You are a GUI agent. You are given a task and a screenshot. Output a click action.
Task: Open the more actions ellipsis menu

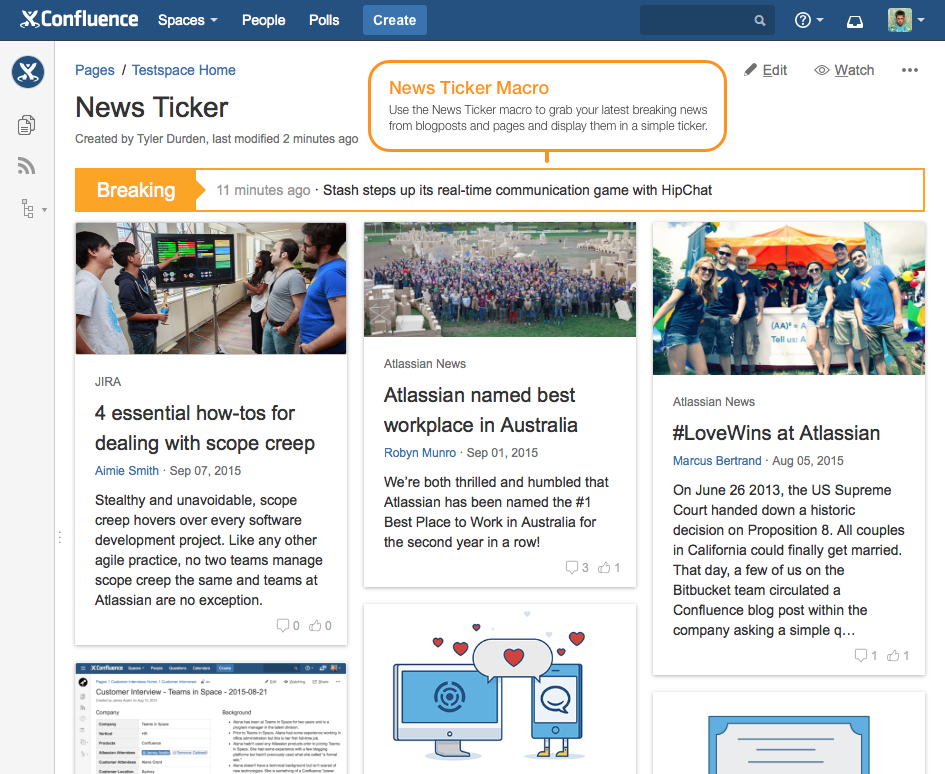tap(909, 70)
